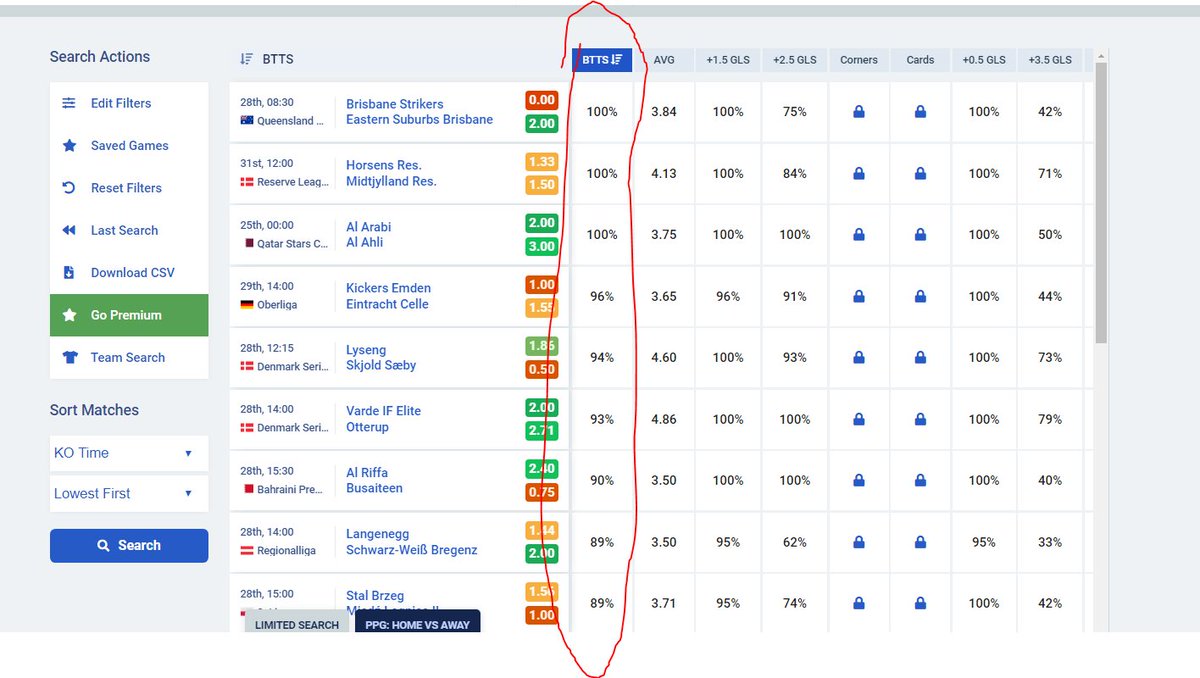Click the Corners lock icon for Varde IF Elite
Screen dimensions: 1200x678
(x=859, y=420)
